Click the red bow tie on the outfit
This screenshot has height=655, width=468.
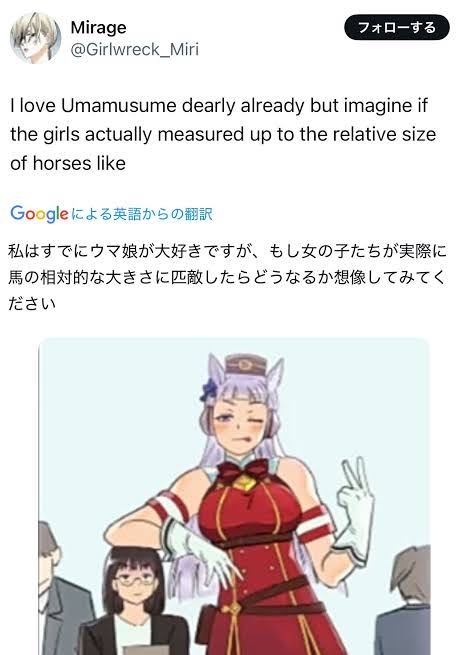click(243, 469)
